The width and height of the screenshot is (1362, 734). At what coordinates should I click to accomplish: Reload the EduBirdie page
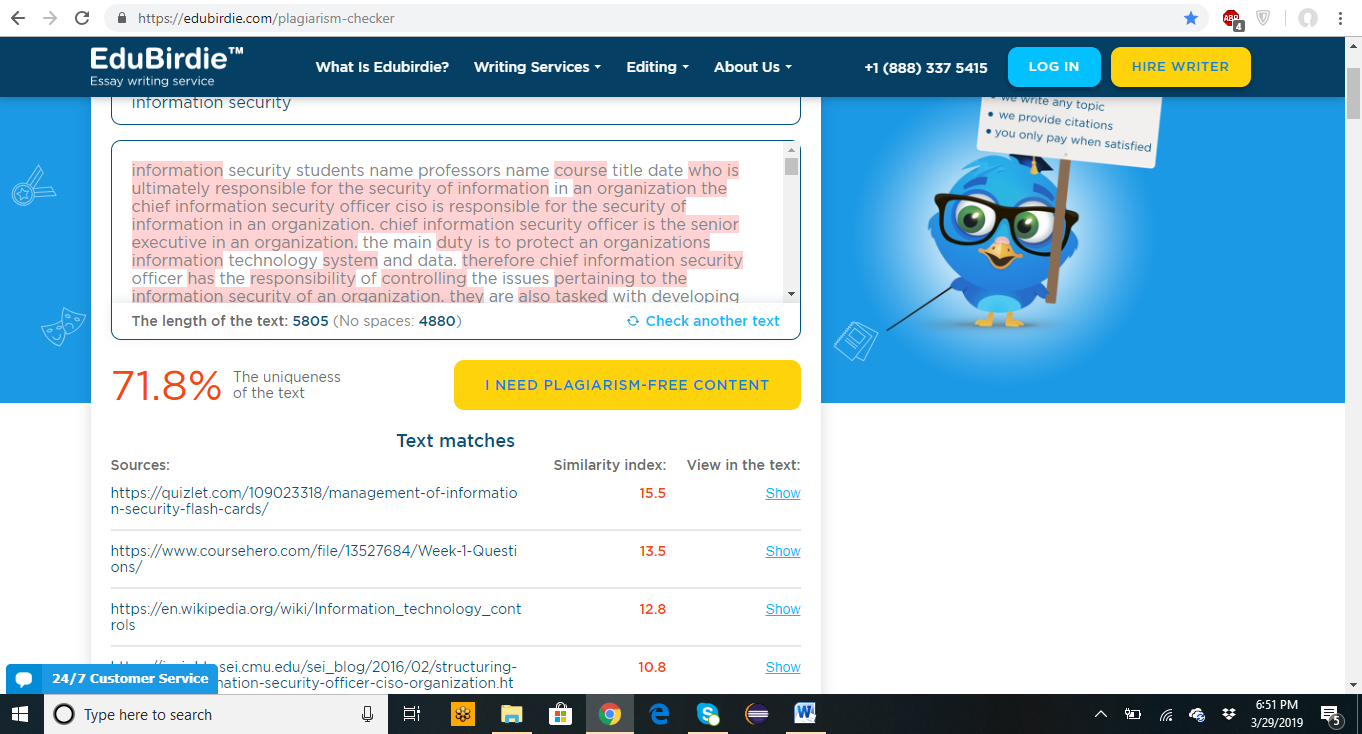pos(83,18)
